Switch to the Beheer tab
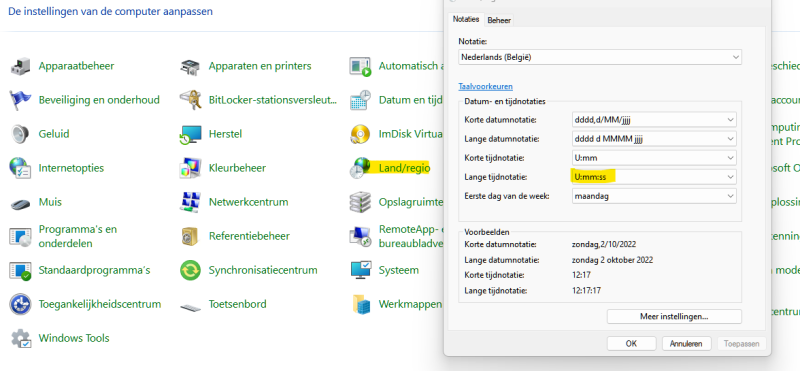800x371 pixels. coord(499,20)
